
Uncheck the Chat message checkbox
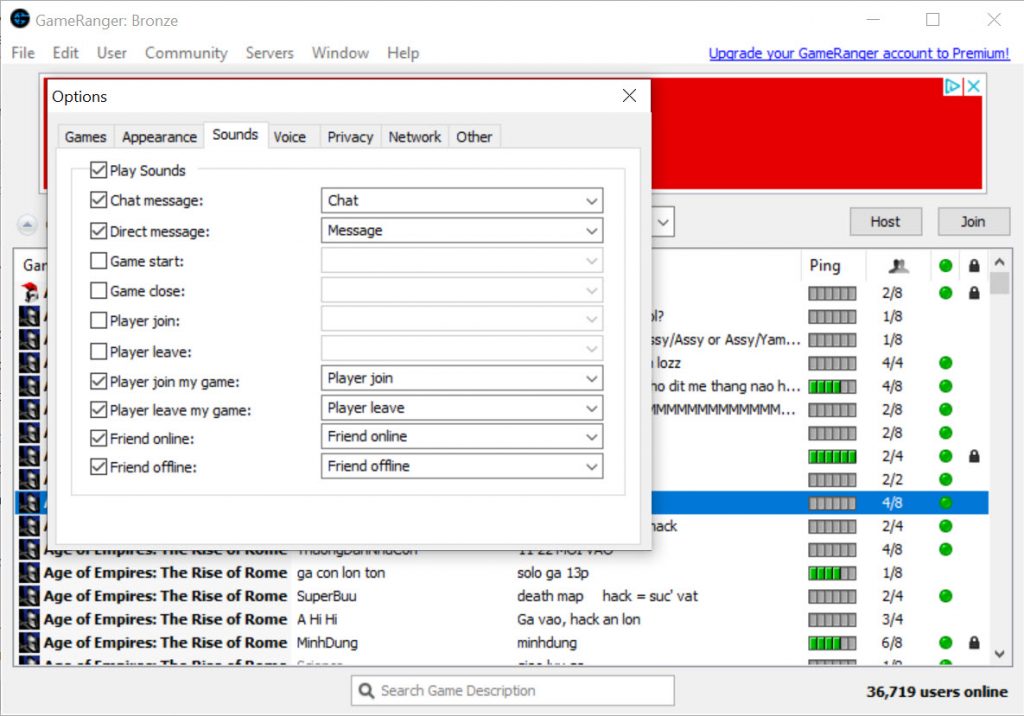[x=99, y=200]
